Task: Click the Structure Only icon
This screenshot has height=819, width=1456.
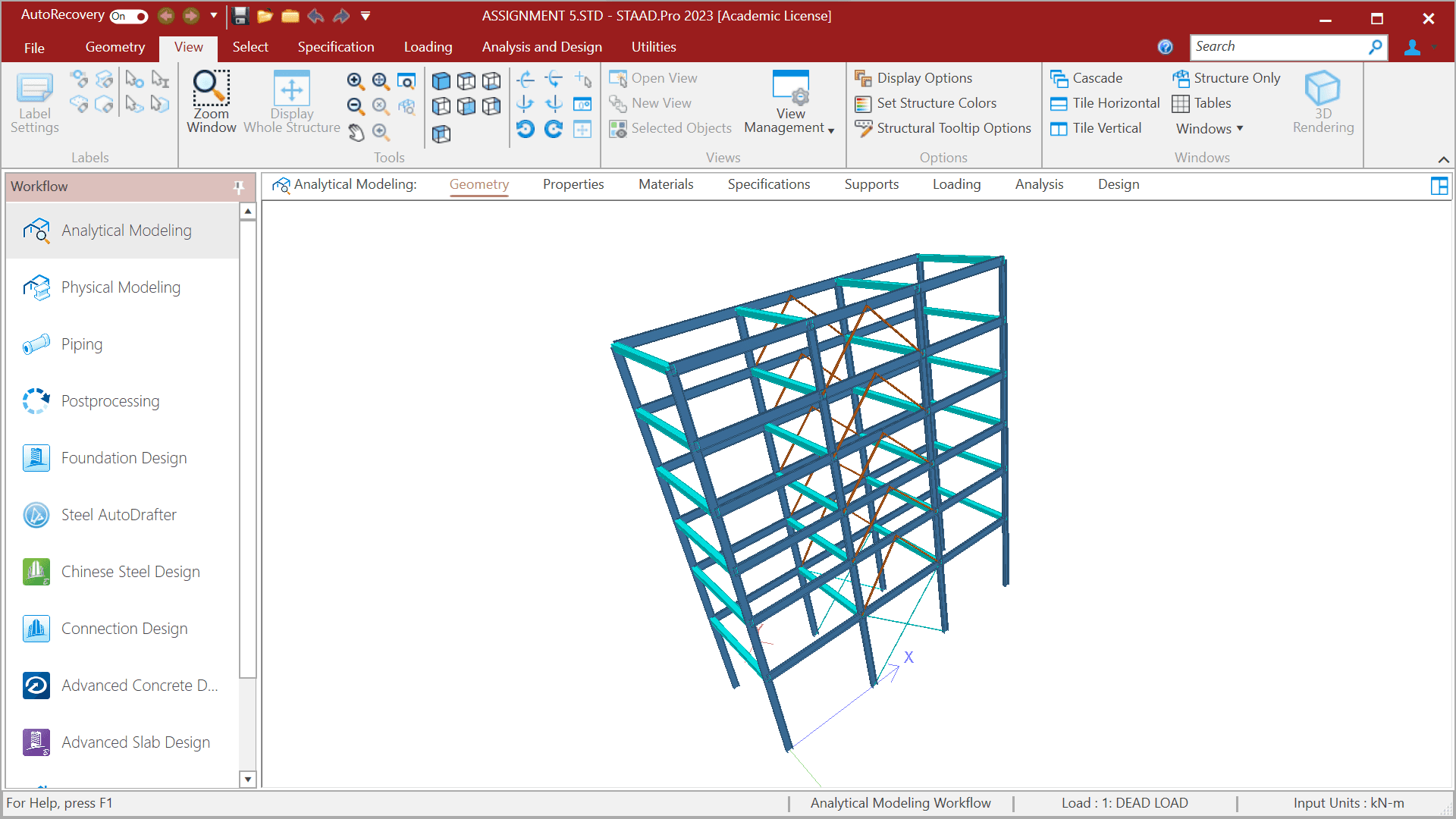Action: click(x=1226, y=78)
